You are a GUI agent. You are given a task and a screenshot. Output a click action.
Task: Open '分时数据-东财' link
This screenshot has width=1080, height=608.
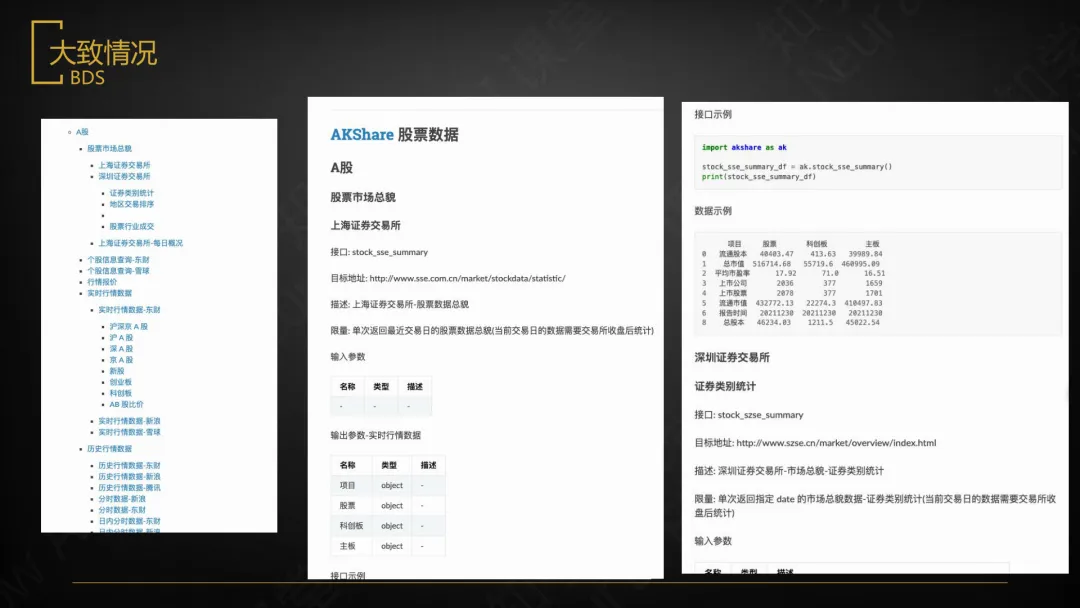pos(122,510)
